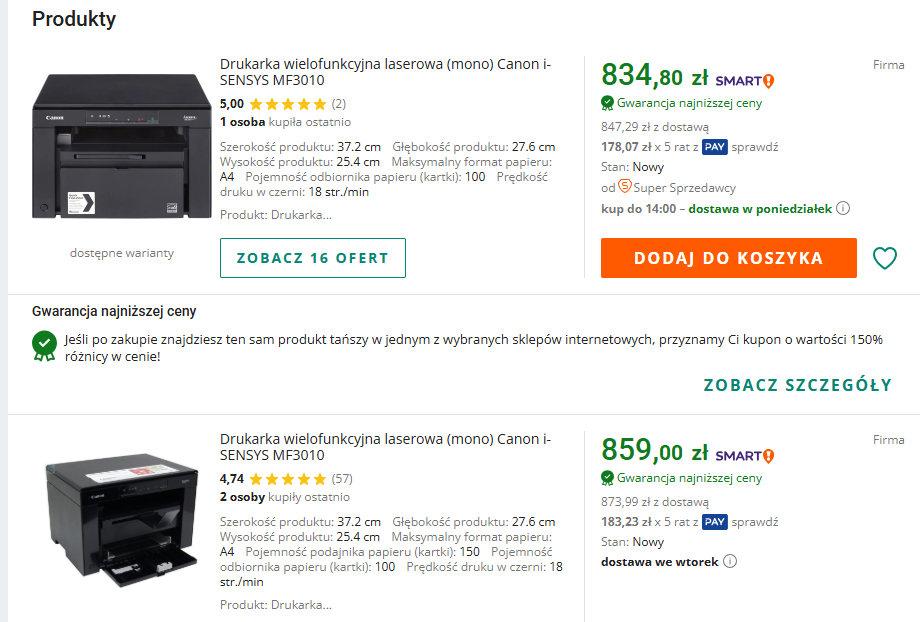Open first printer product thumbnail
Image resolution: width=920 pixels, height=622 pixels.
pos(121,146)
